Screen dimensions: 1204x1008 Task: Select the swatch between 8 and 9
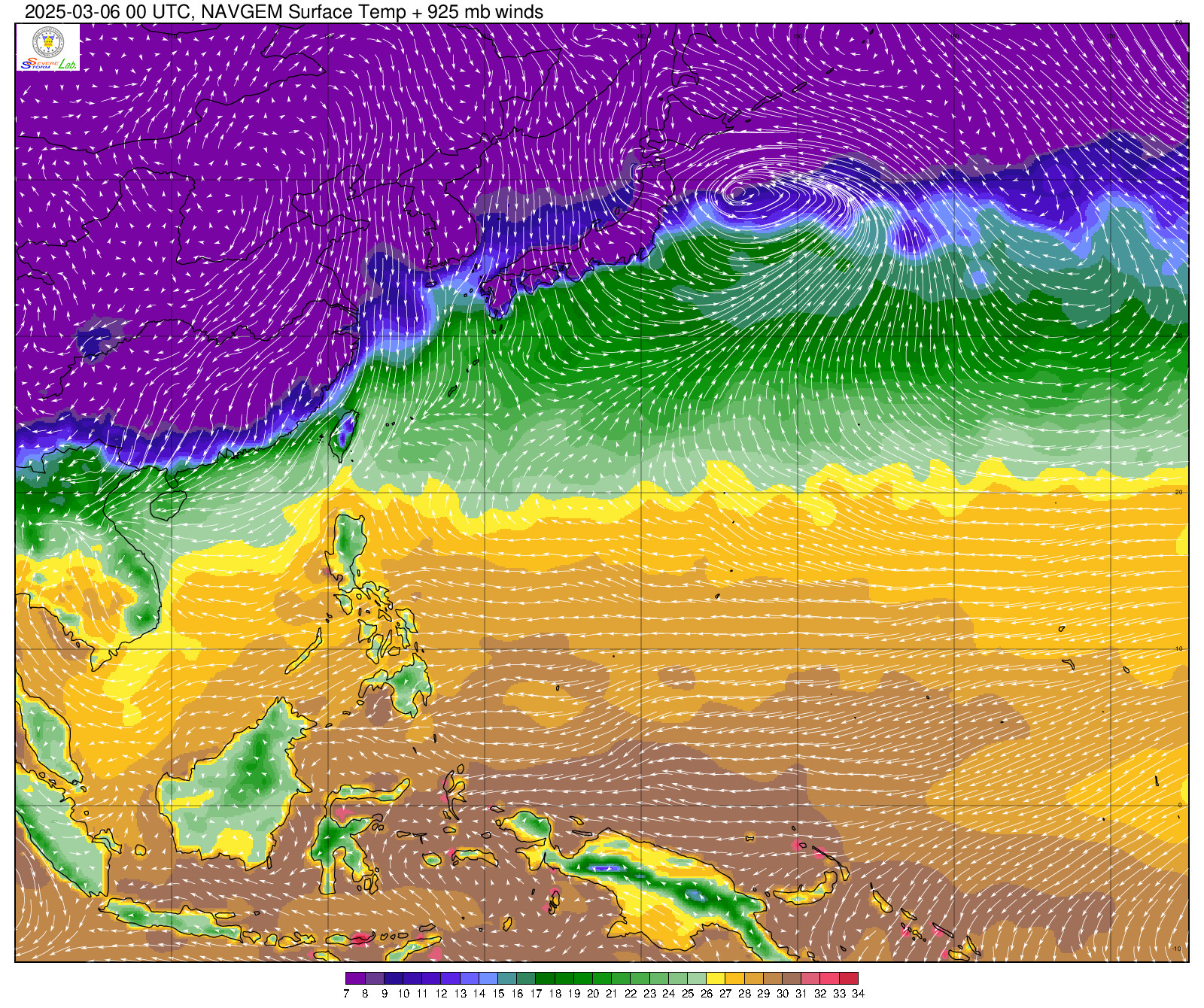[x=374, y=978]
